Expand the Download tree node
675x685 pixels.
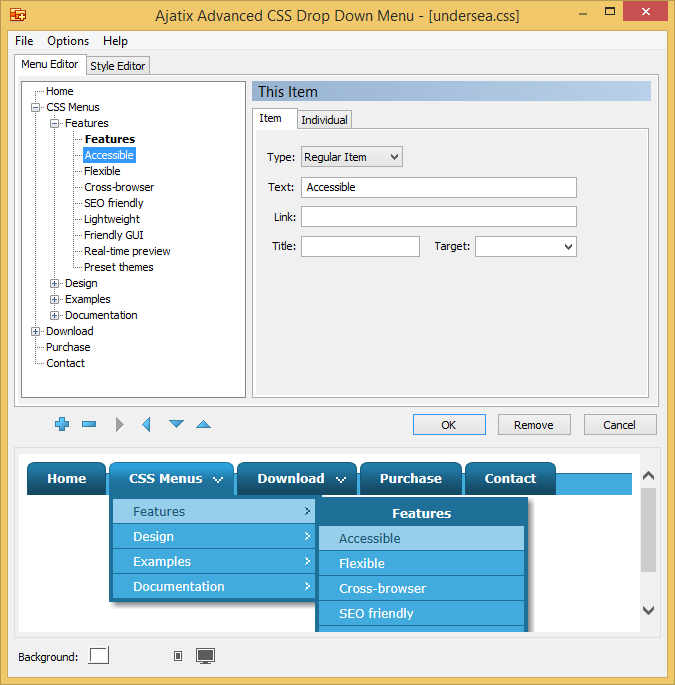point(35,332)
